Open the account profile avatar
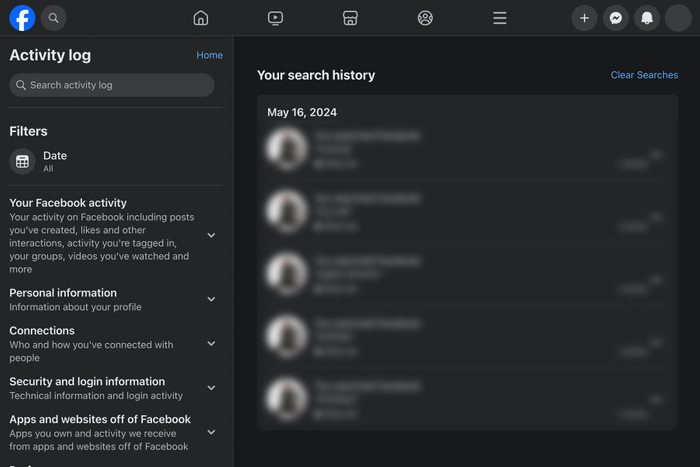 (x=678, y=18)
